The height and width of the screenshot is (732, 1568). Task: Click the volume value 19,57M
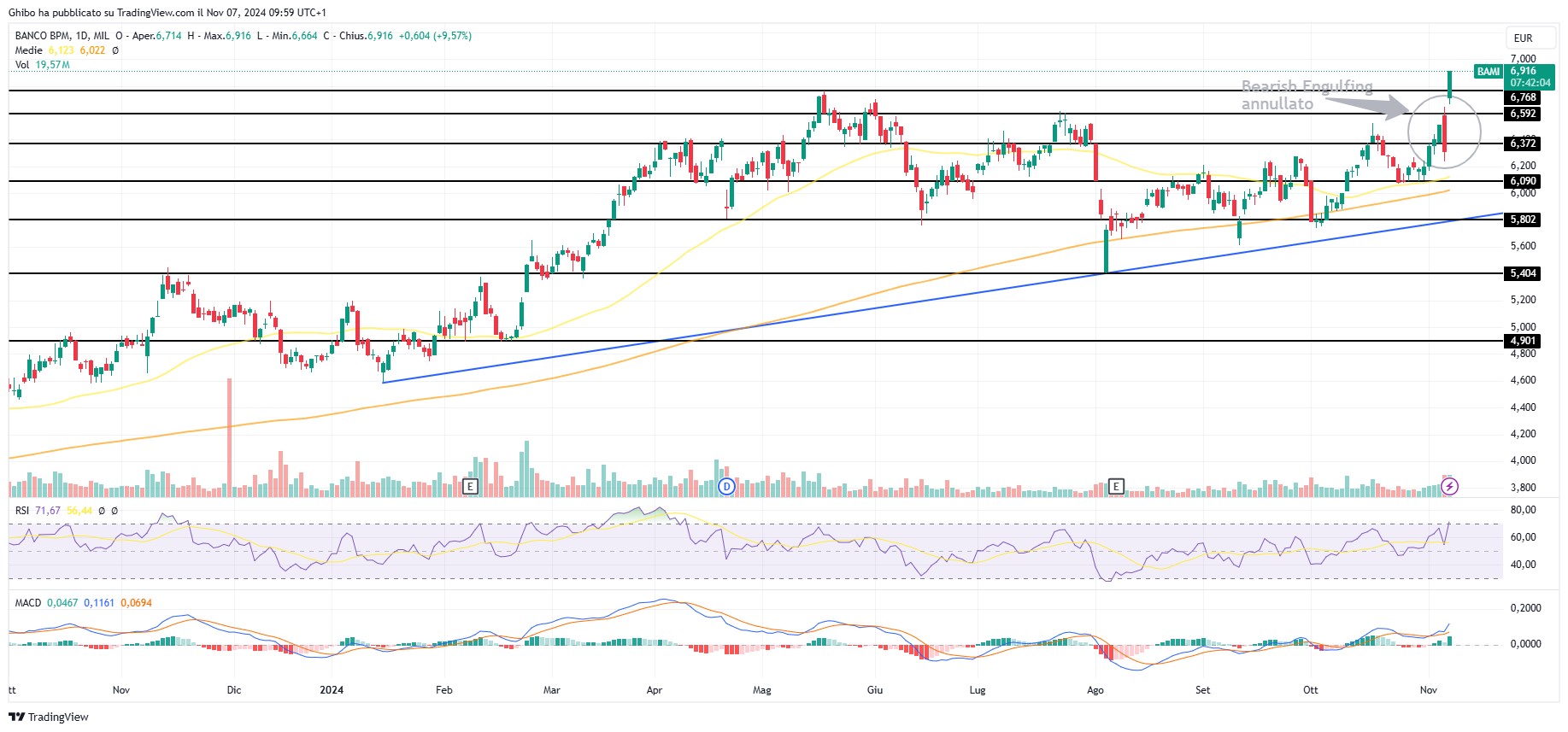[x=52, y=65]
